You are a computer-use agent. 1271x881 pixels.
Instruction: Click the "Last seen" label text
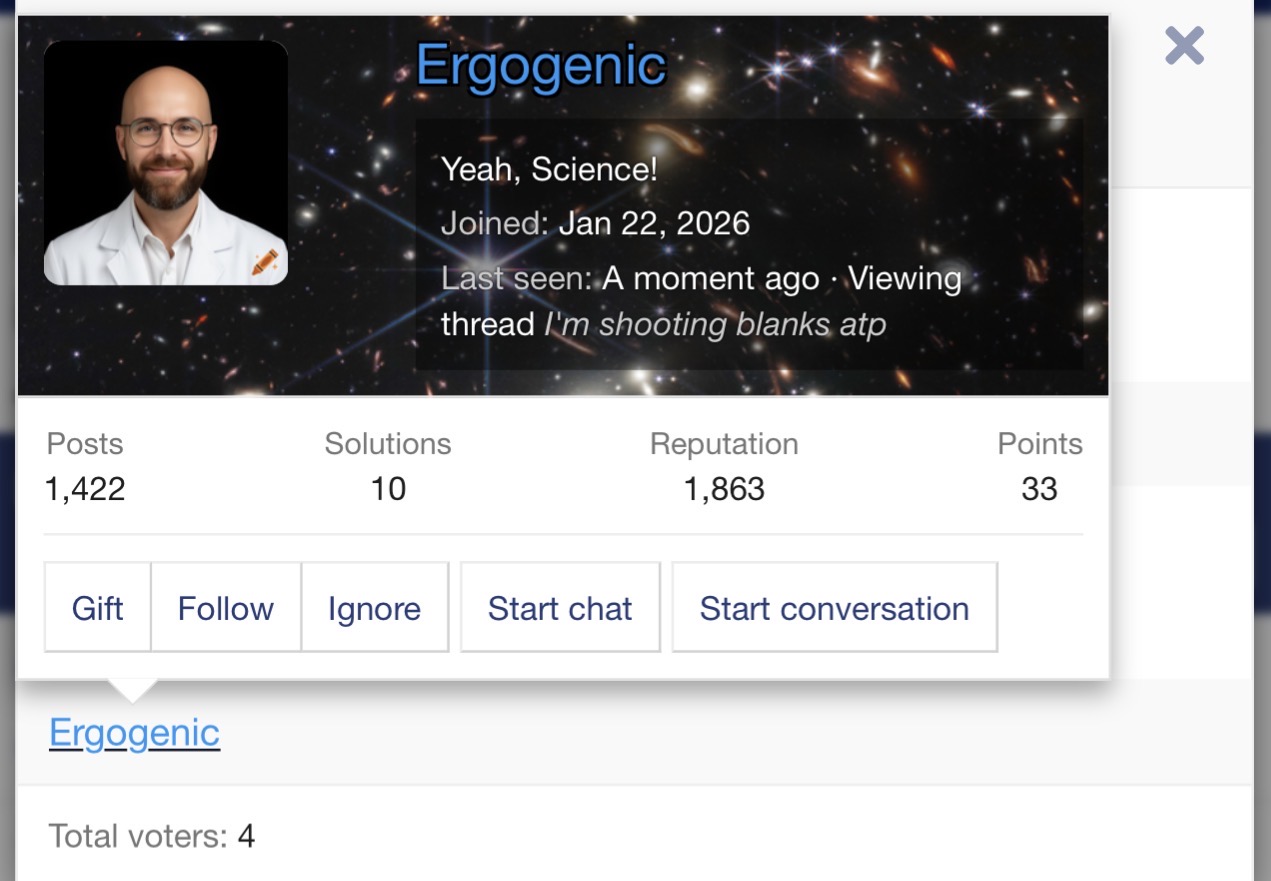tap(515, 279)
